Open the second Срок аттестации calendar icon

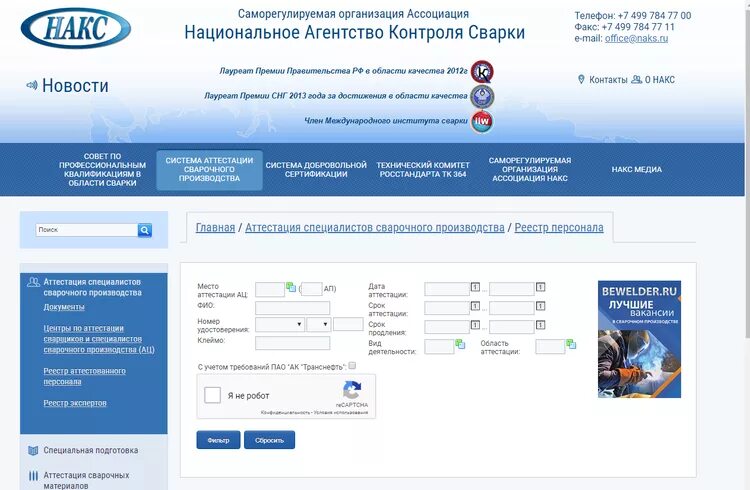[x=540, y=306]
